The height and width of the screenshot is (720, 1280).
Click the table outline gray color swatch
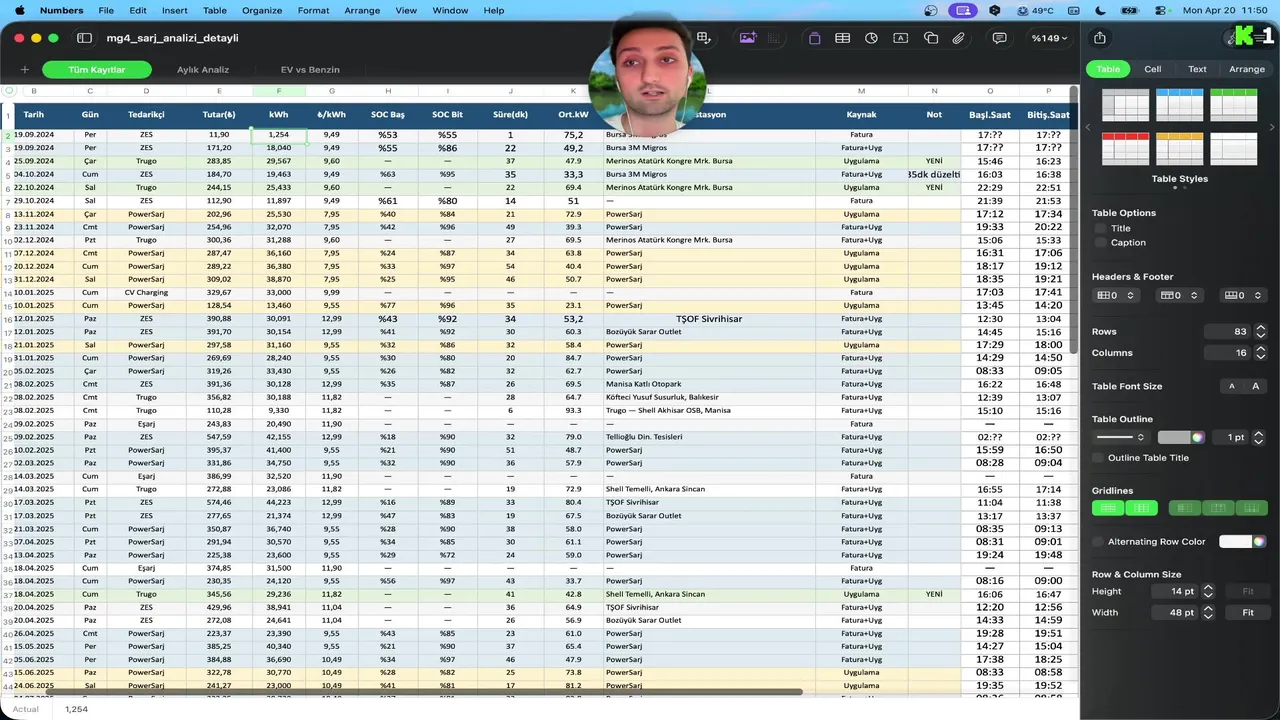[1174, 437]
